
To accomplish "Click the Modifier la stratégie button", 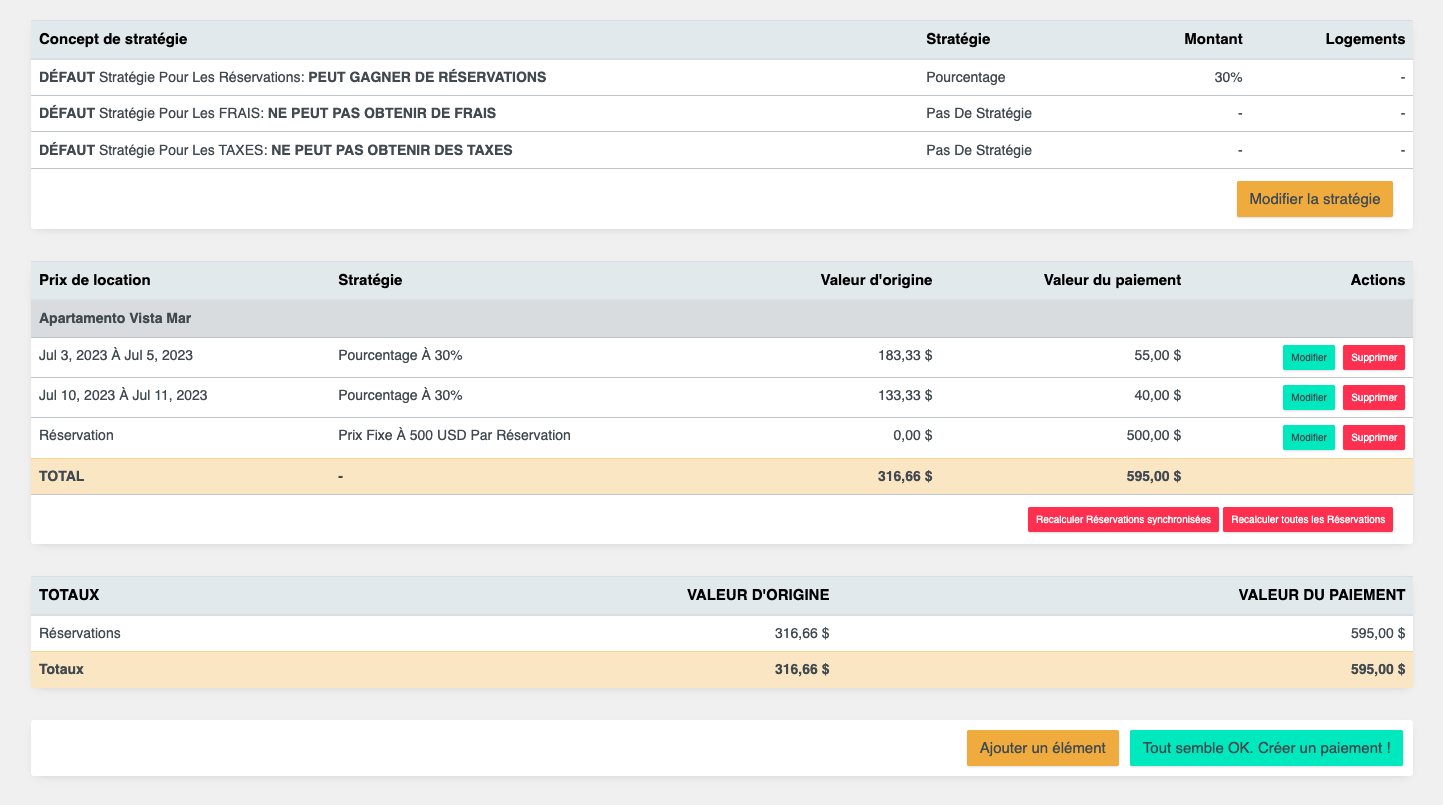I will click(1314, 199).
